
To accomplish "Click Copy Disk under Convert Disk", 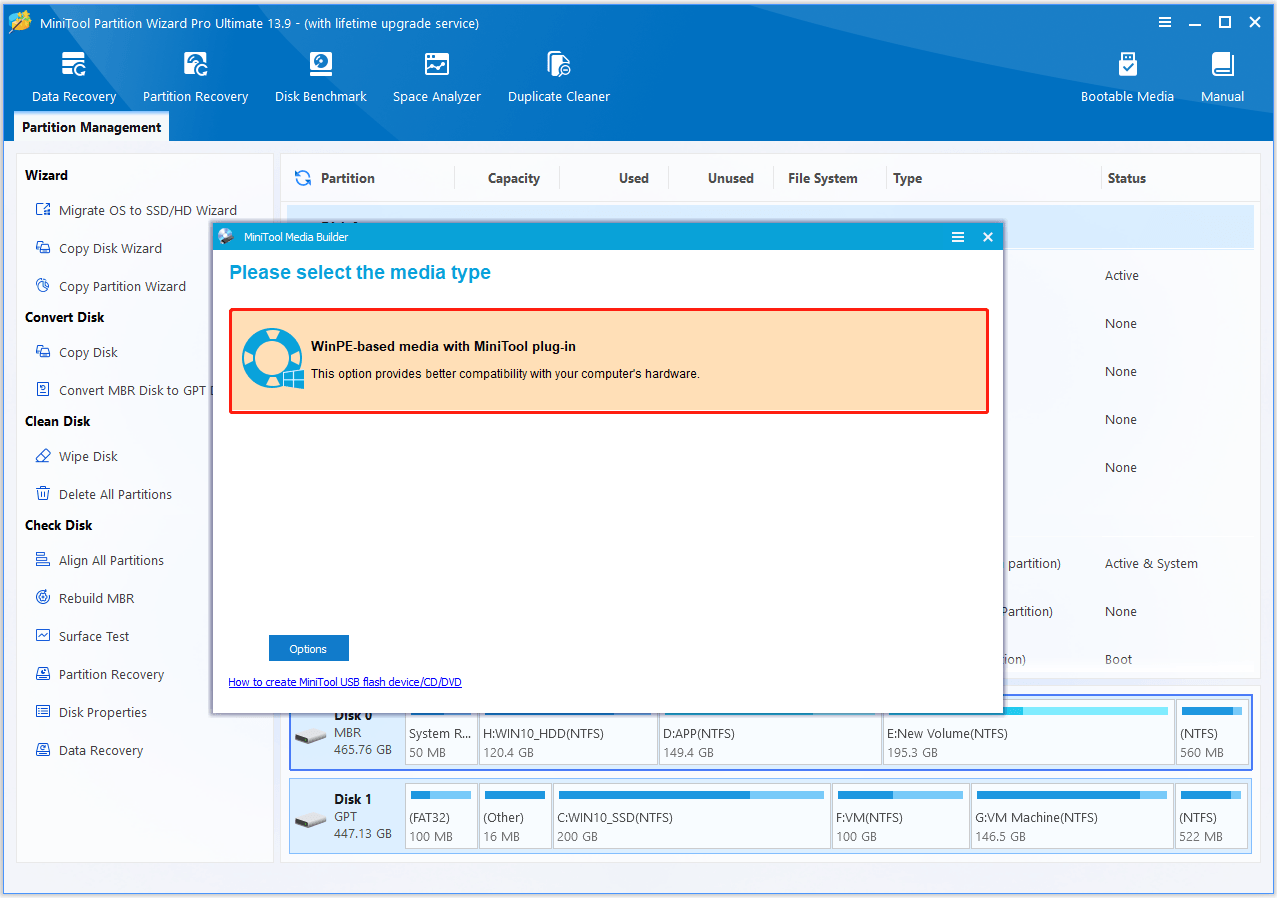I will click(76, 352).
